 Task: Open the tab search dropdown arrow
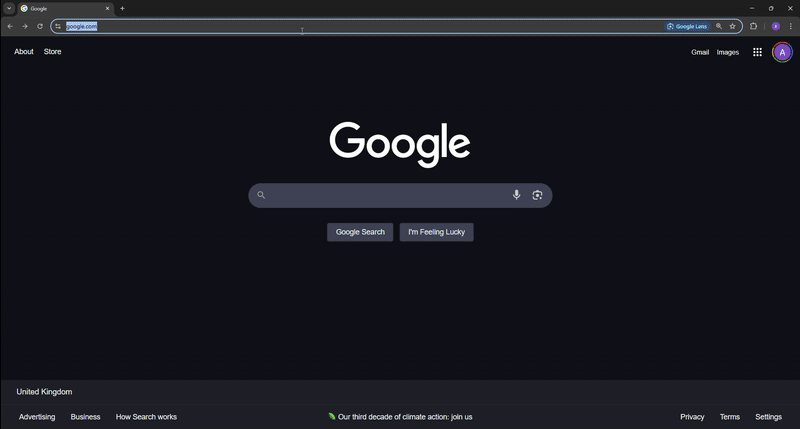[9, 8]
